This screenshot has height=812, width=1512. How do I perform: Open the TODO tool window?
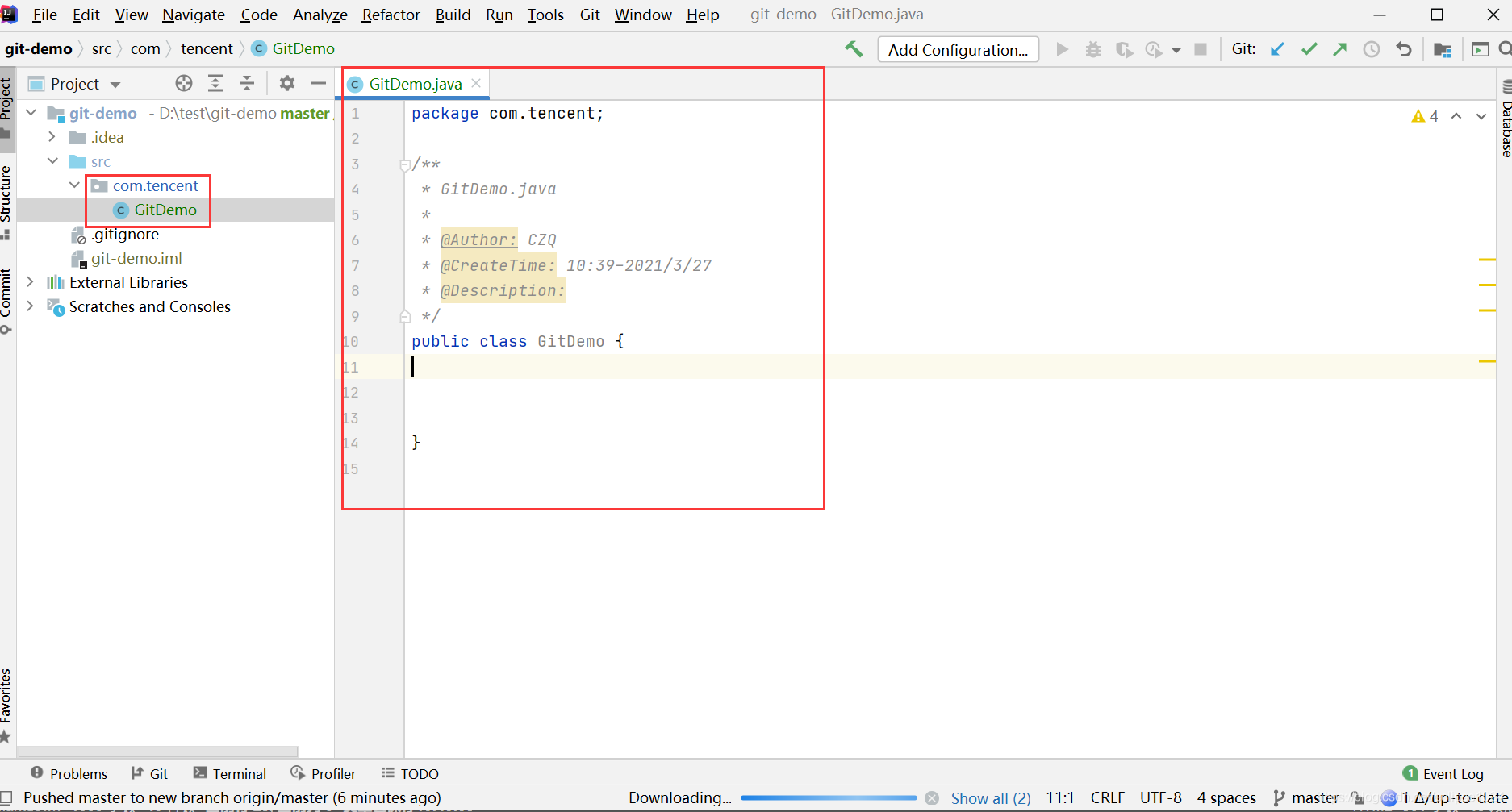410,773
